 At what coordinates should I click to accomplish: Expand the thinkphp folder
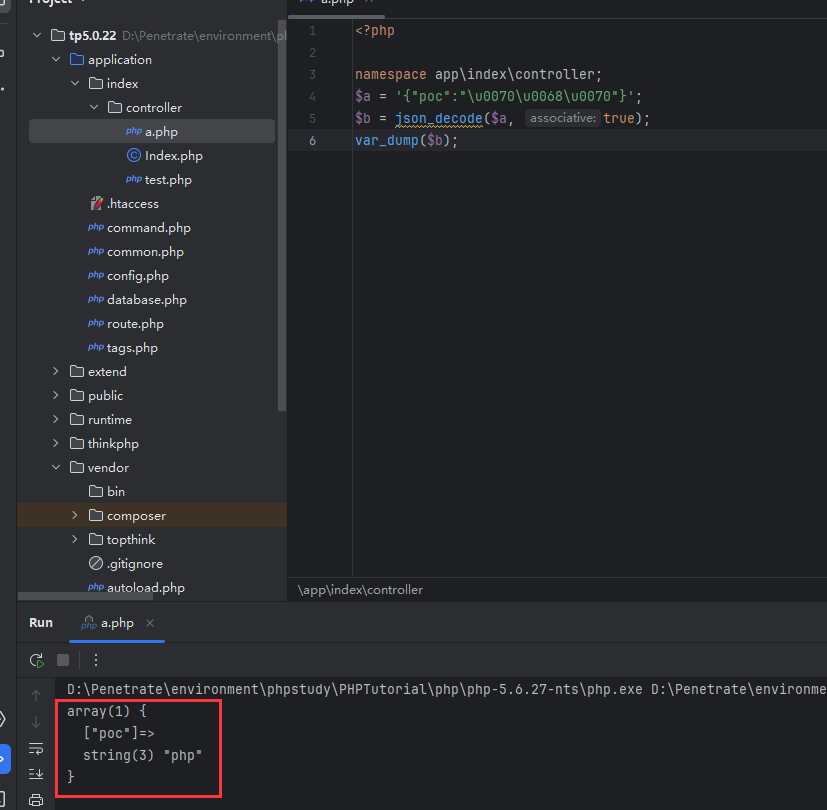56,443
